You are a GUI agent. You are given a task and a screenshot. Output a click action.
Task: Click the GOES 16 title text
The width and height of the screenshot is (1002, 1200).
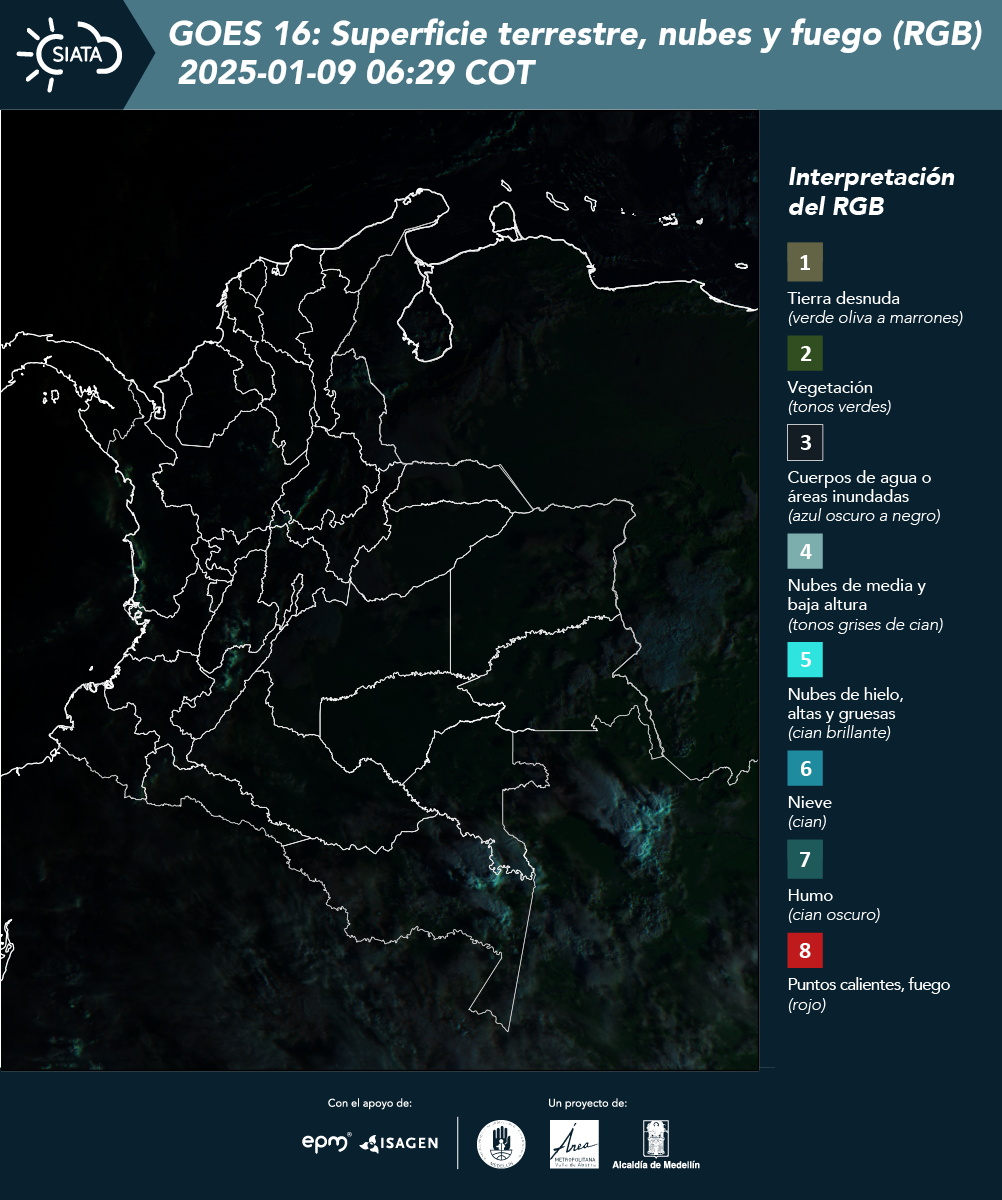[576, 35]
